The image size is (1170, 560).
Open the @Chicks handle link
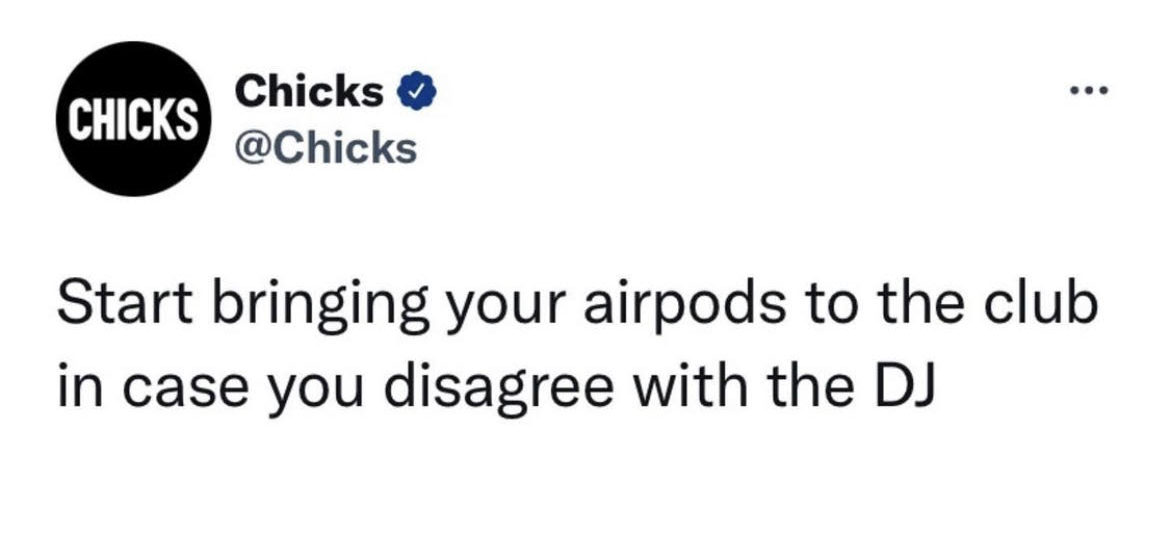pyautogui.click(x=324, y=148)
